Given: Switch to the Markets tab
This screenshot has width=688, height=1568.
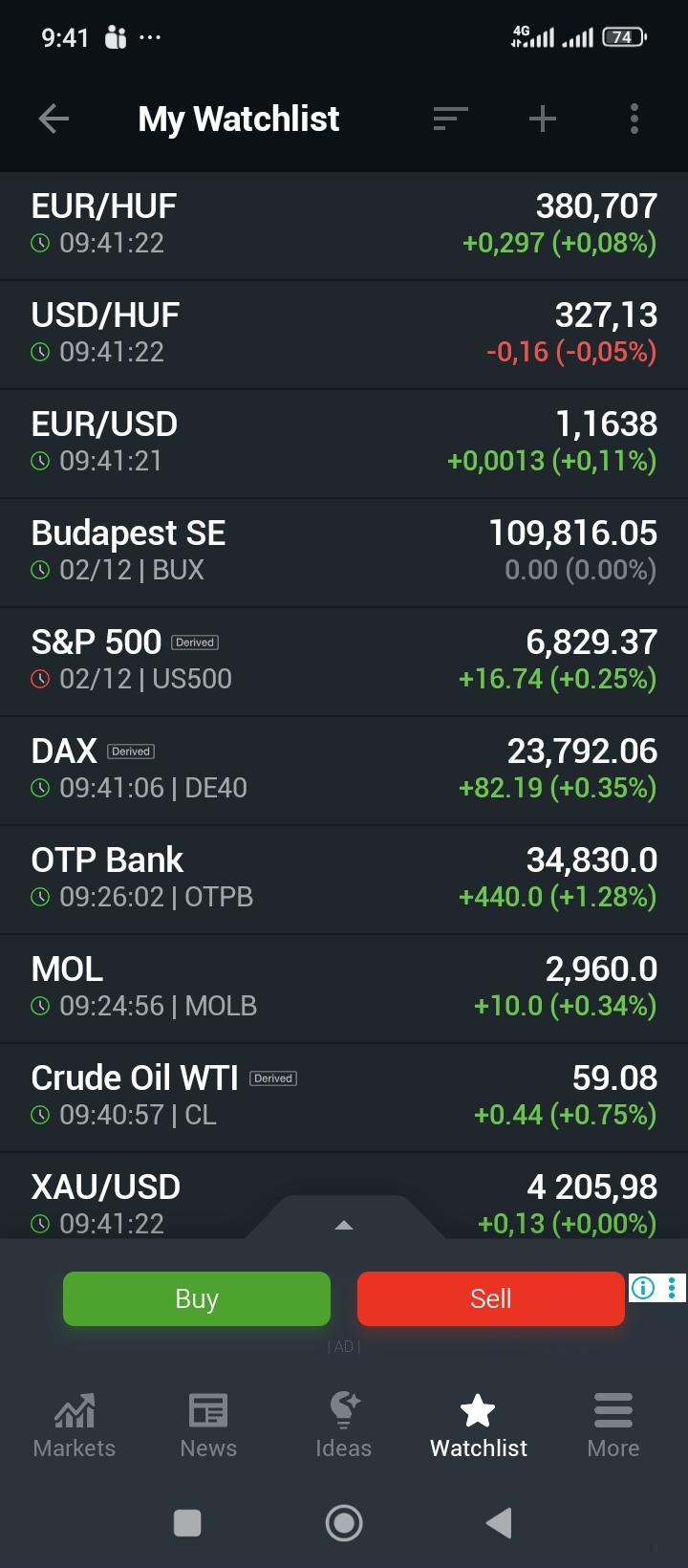Looking at the screenshot, I should [x=75, y=1425].
